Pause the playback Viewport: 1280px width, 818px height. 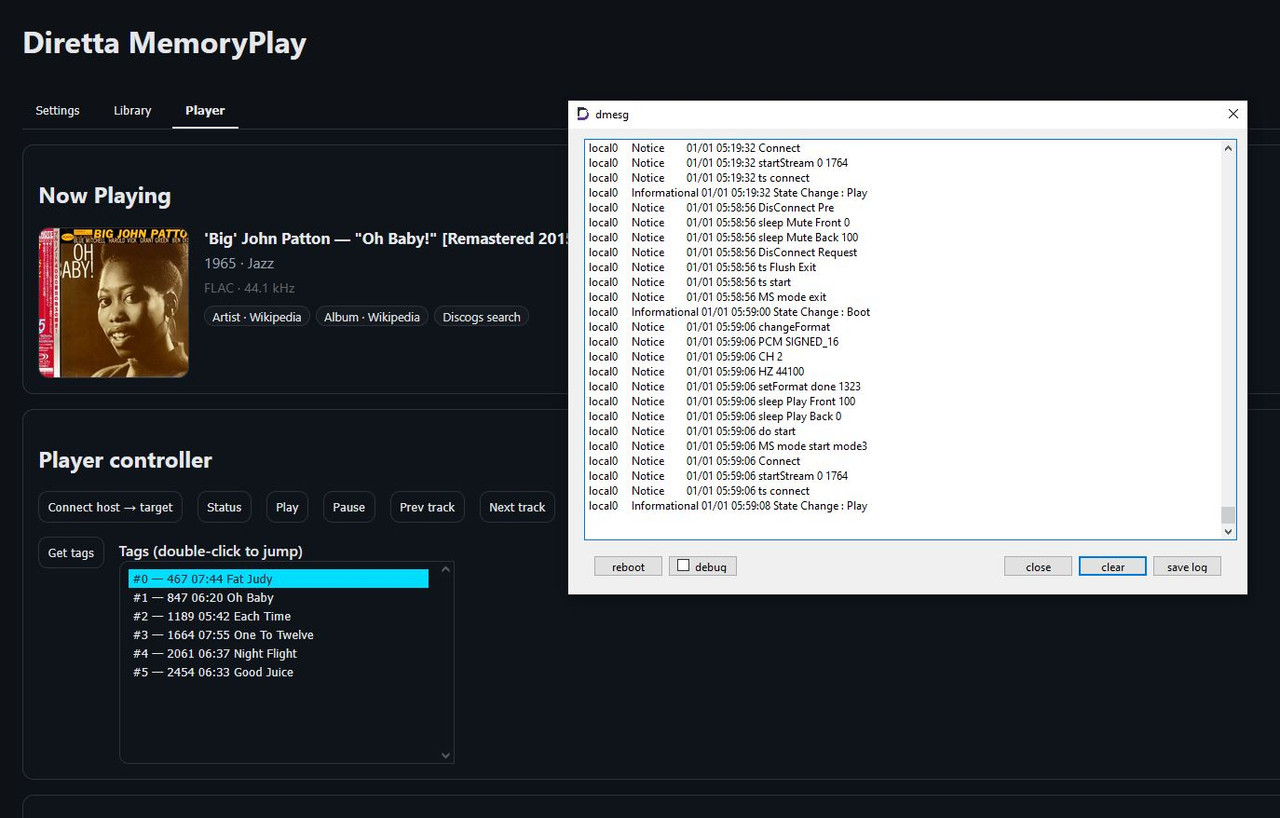(349, 507)
